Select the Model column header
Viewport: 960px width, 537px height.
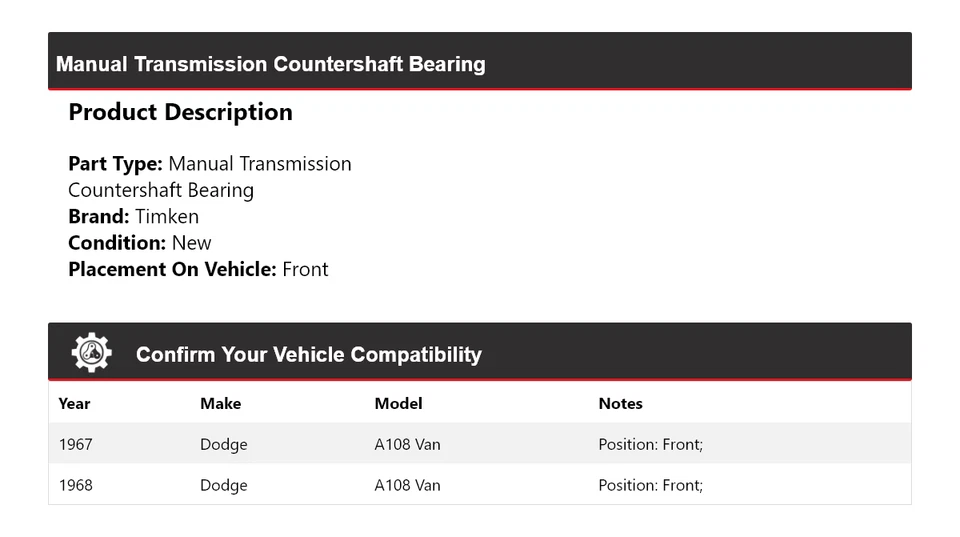(398, 404)
